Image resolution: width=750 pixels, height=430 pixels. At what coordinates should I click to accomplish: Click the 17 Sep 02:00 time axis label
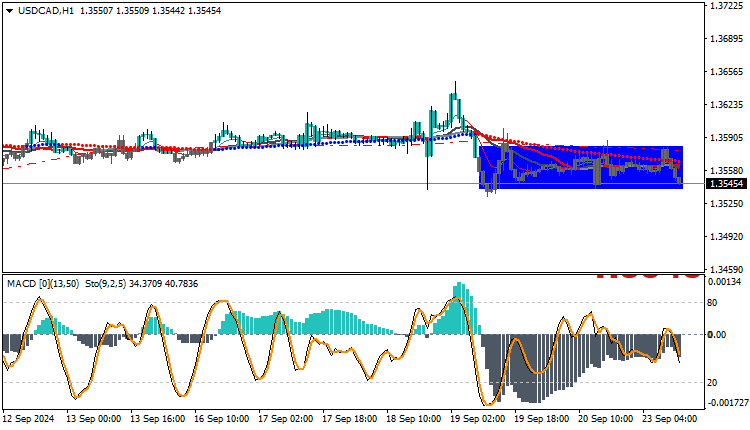[286, 419]
